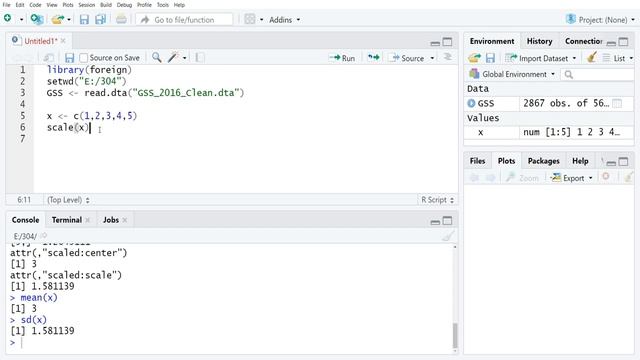Open the Connections tab
640x360 pixels.
pos(583,41)
